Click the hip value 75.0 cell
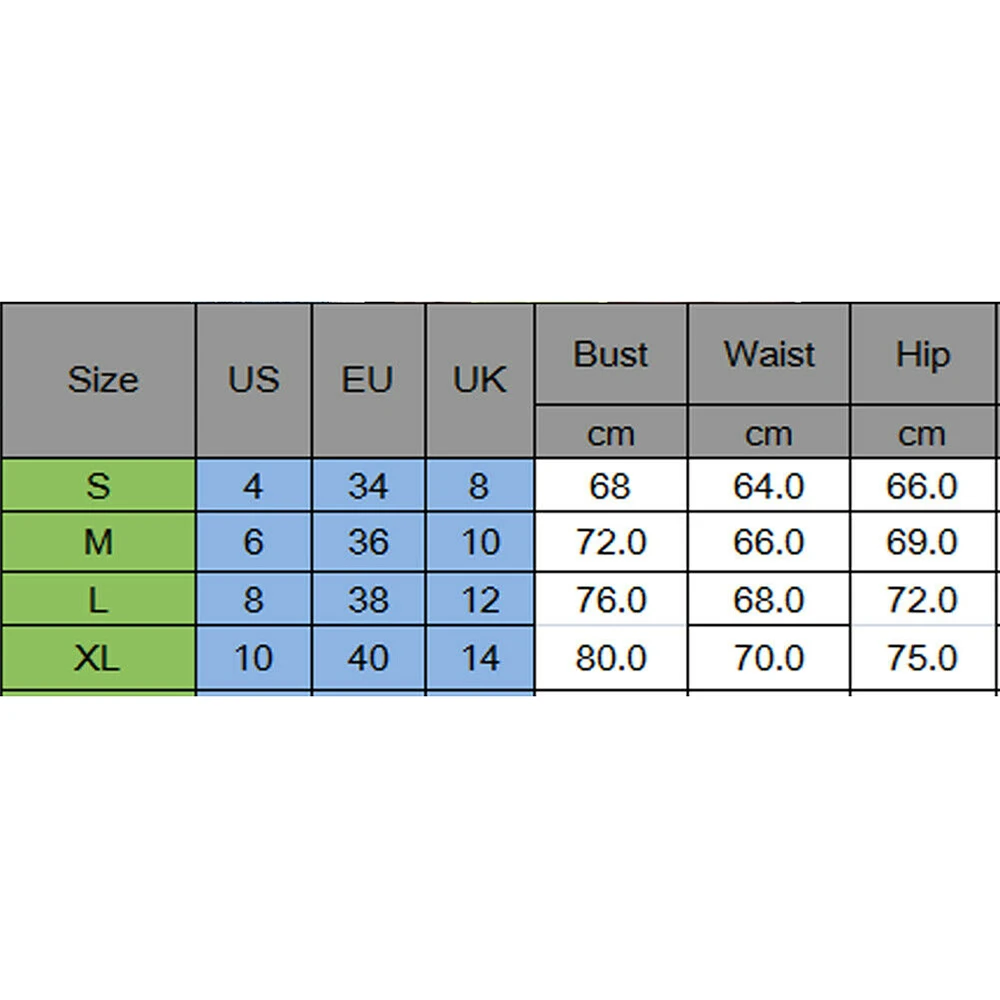This screenshot has width=1000, height=1000. [922, 658]
